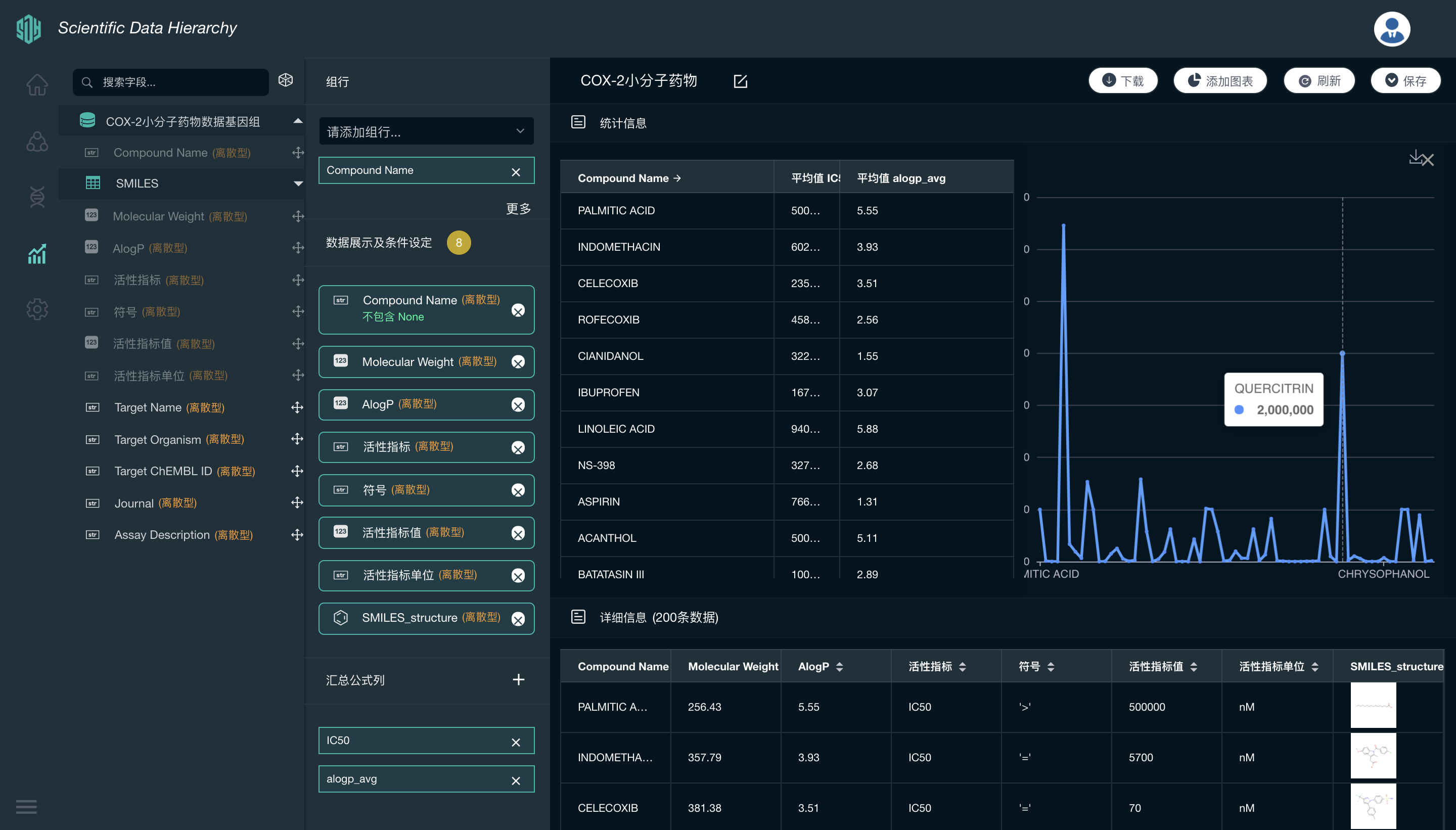The height and width of the screenshot is (830, 1456).
Task: Open INDOMETHACIN structure thumbnail
Action: pyautogui.click(x=1373, y=756)
